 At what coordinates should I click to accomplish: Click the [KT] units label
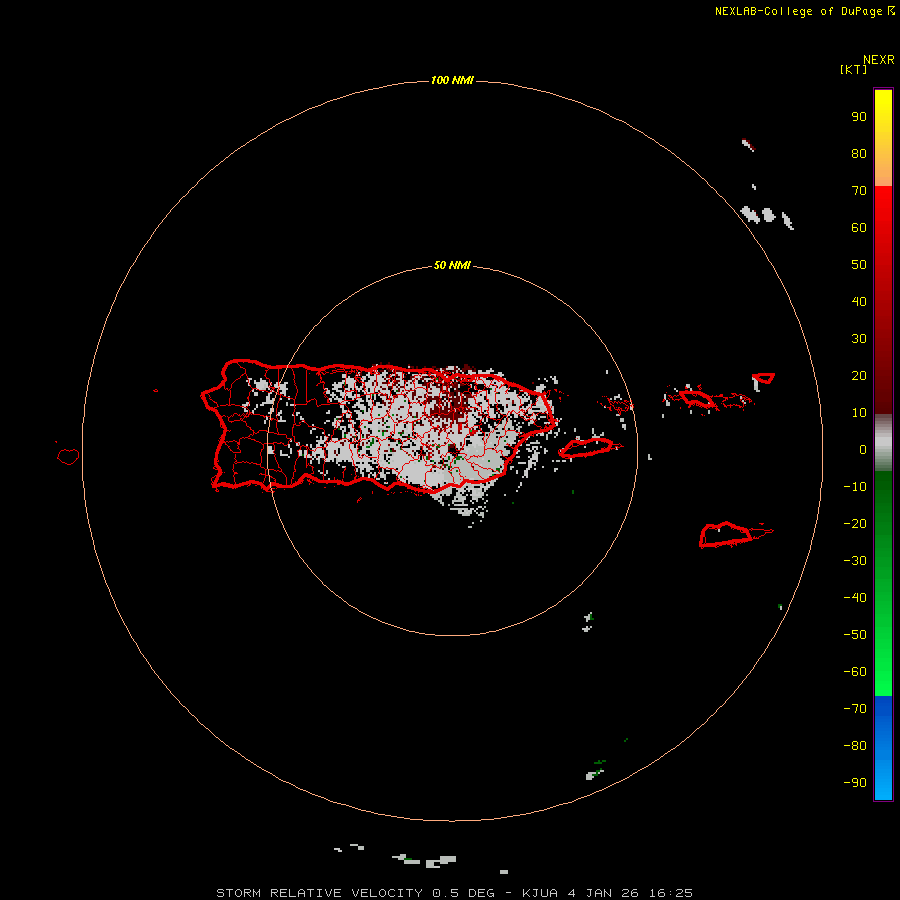(853, 69)
